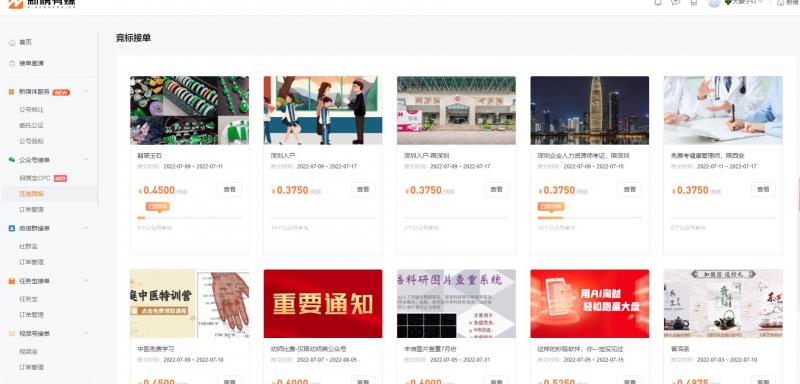
Task: Click the 视频号接单 infinity icon
Action: [12, 333]
